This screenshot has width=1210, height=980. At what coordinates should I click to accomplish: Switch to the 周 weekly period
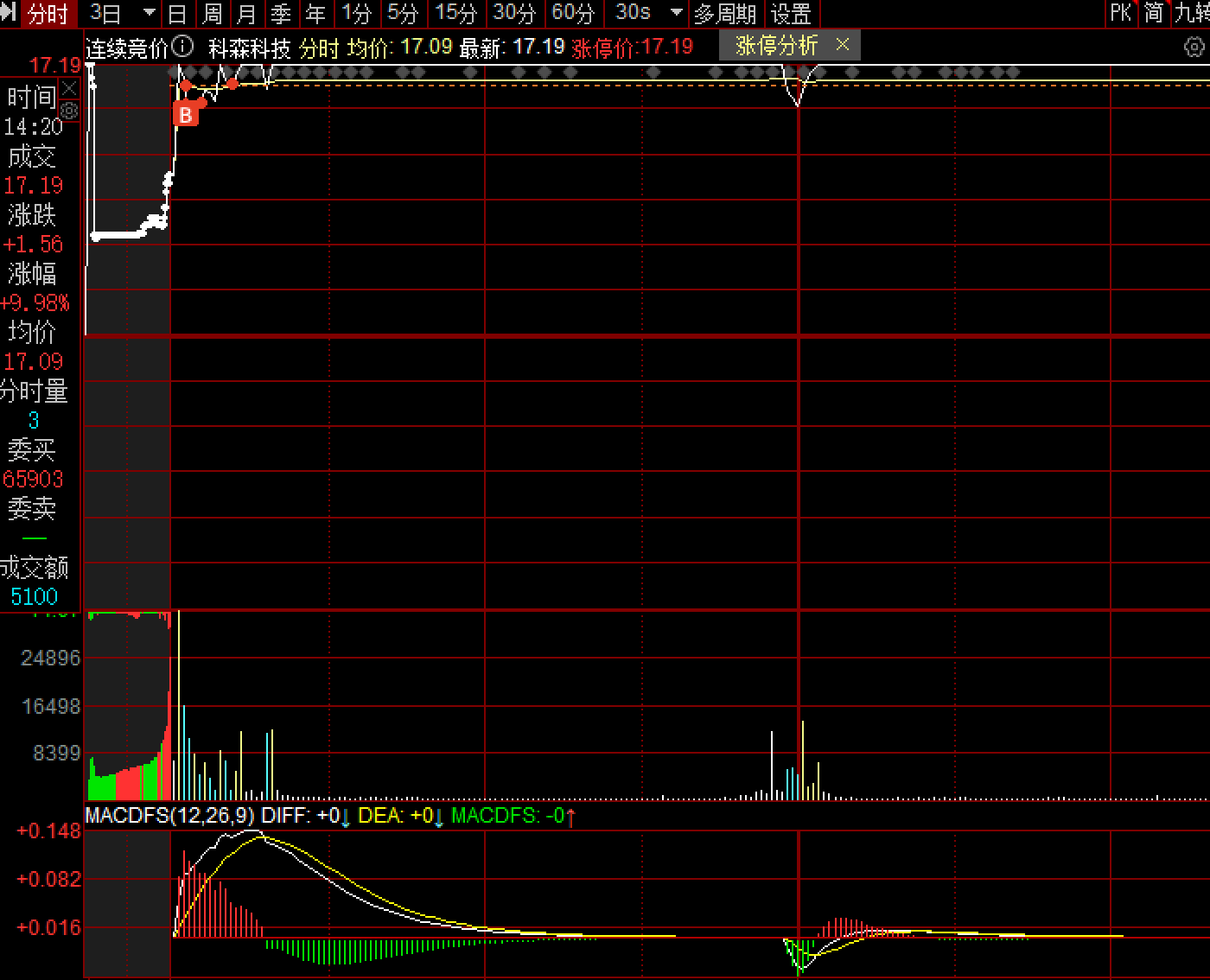tap(212, 14)
